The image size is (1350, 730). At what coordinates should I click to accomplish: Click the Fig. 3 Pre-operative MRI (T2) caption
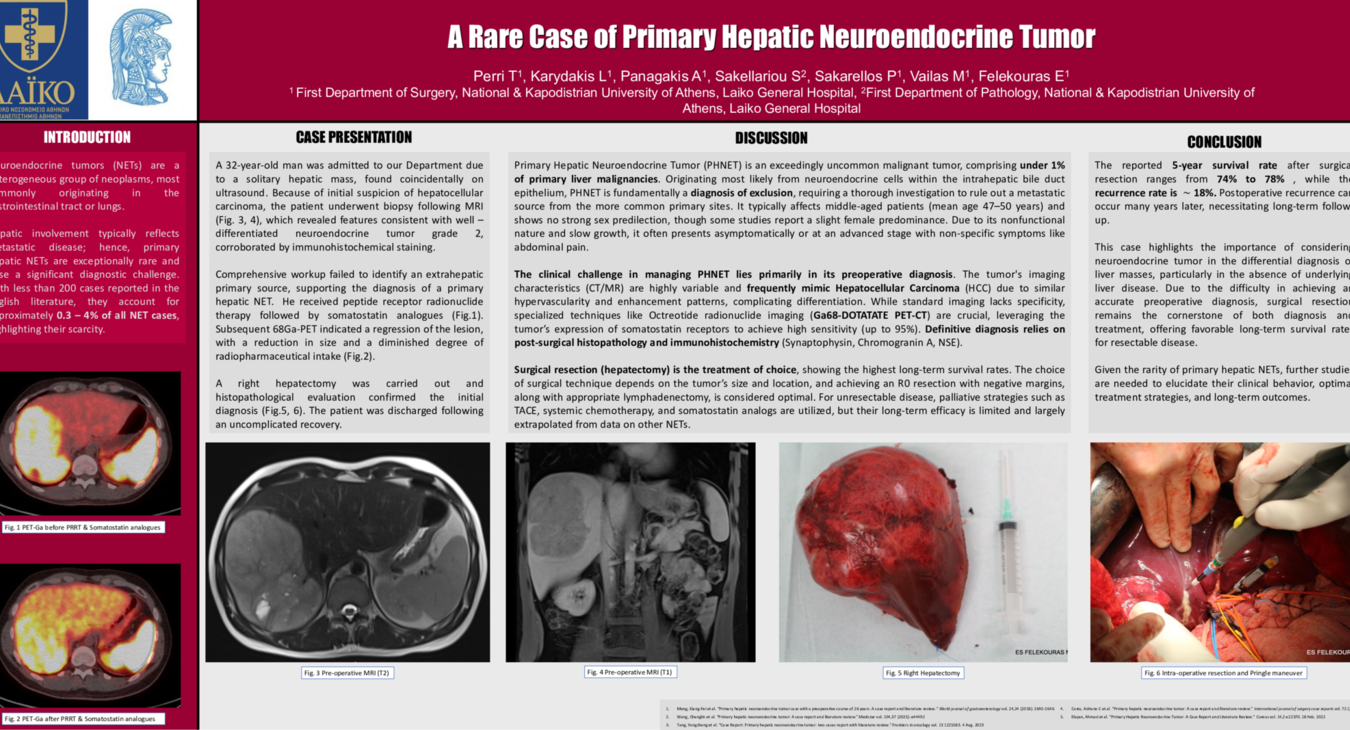347,673
